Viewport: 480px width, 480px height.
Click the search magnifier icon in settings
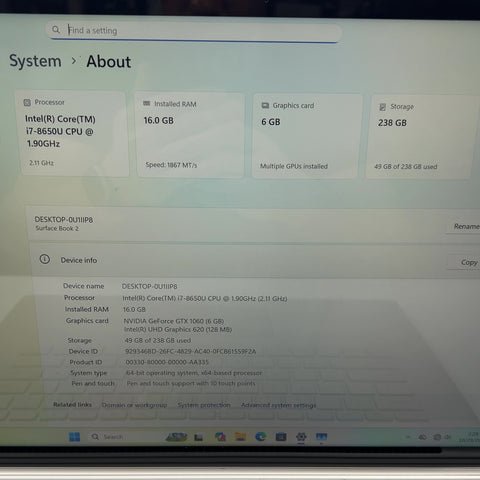point(56,30)
